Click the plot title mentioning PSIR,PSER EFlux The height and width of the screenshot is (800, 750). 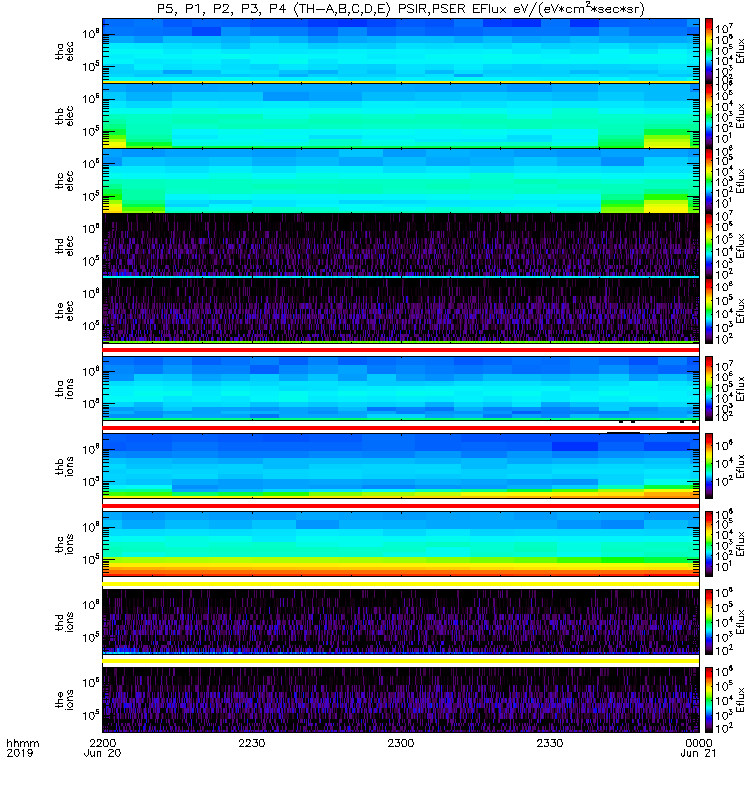(x=401, y=9)
